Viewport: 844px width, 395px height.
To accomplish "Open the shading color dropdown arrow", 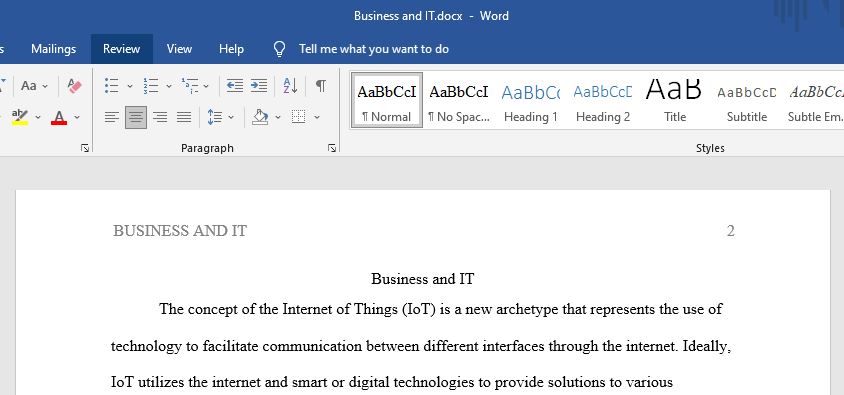I will click(278, 117).
